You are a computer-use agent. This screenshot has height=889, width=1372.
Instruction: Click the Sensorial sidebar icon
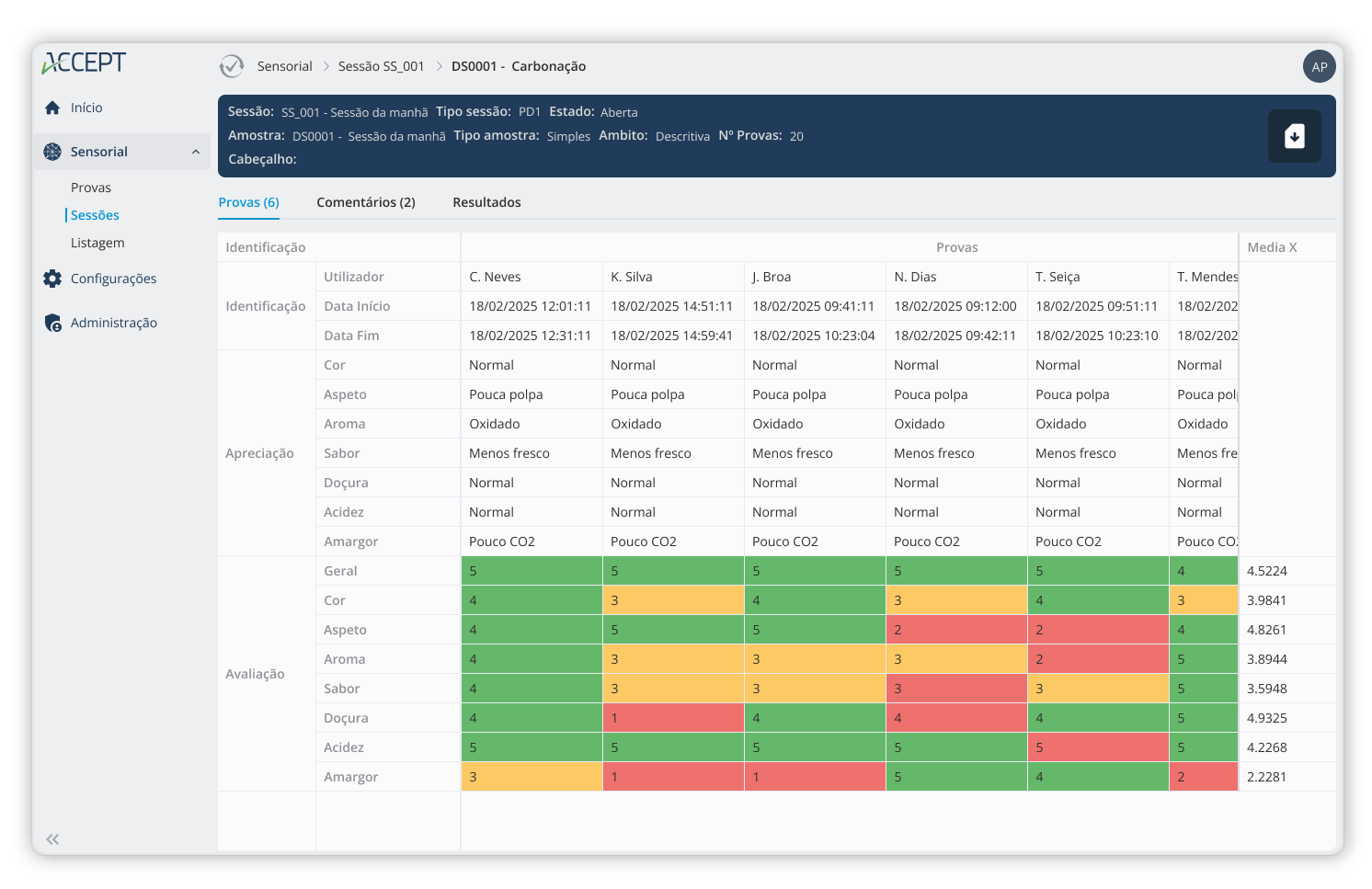click(52, 152)
